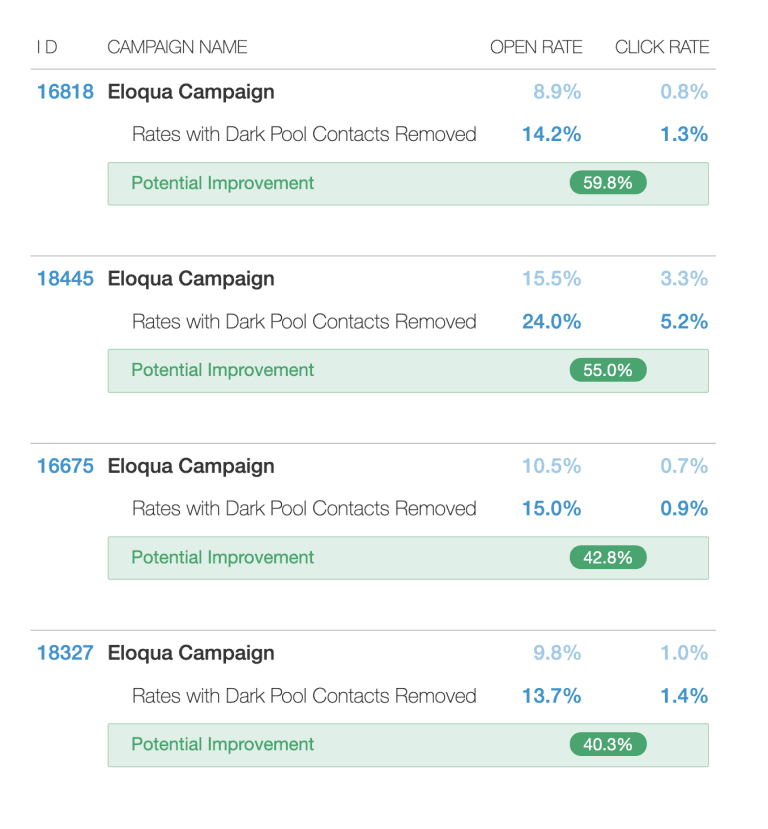Open campaign ID 16818 link
This screenshot has height=829, width=768.
tap(65, 92)
